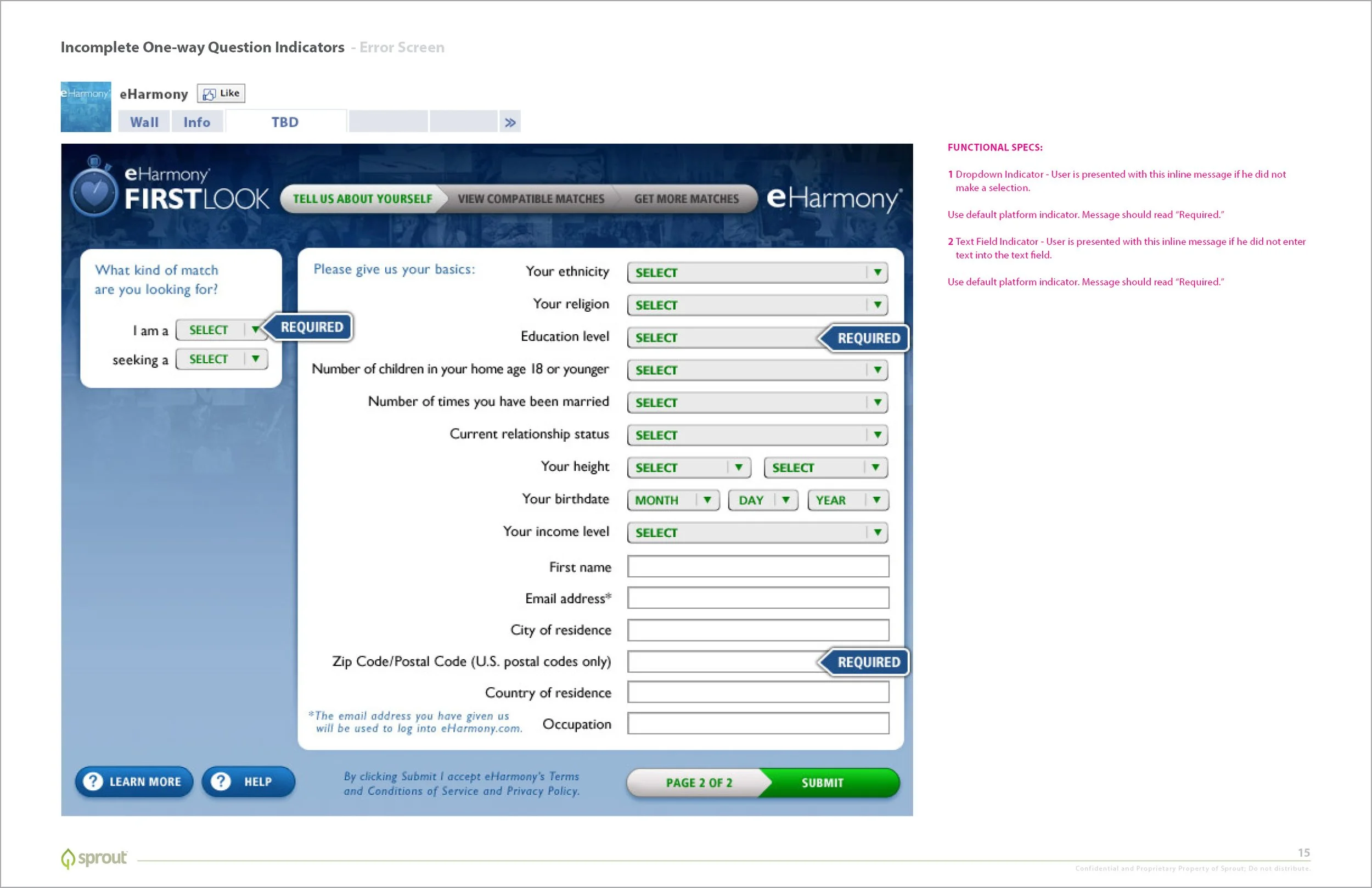The image size is (1372, 888).
Task: Open the birthdate Month dropdown
Action: pyautogui.click(x=673, y=500)
